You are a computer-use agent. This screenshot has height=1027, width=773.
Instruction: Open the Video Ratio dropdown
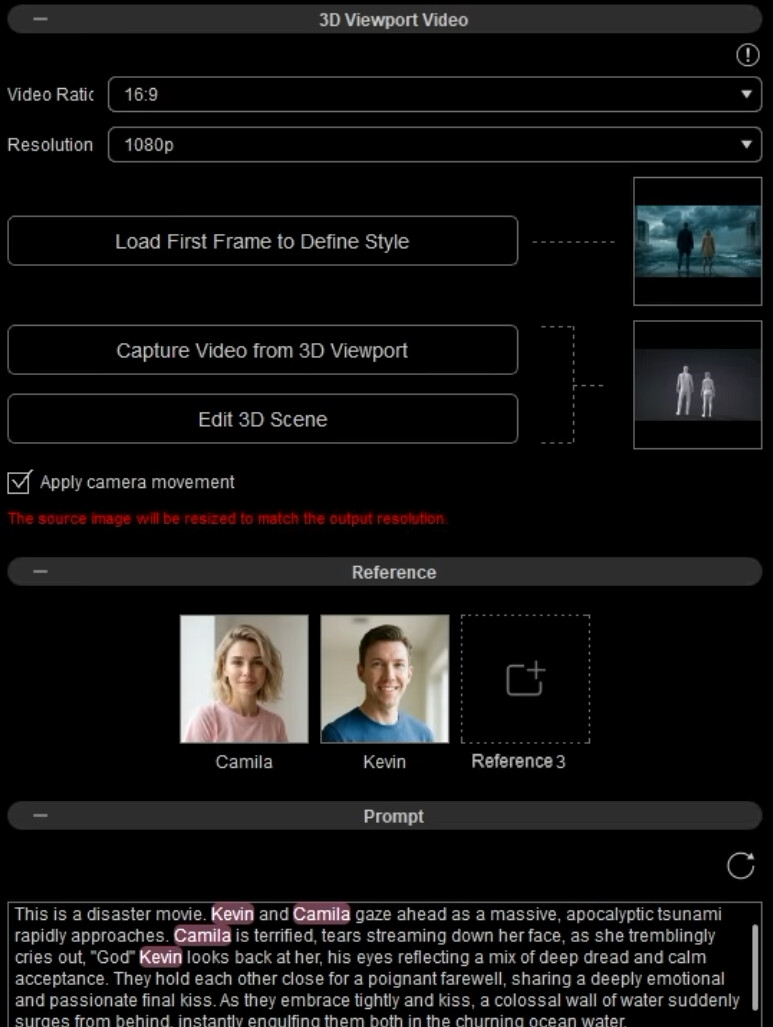click(x=435, y=94)
